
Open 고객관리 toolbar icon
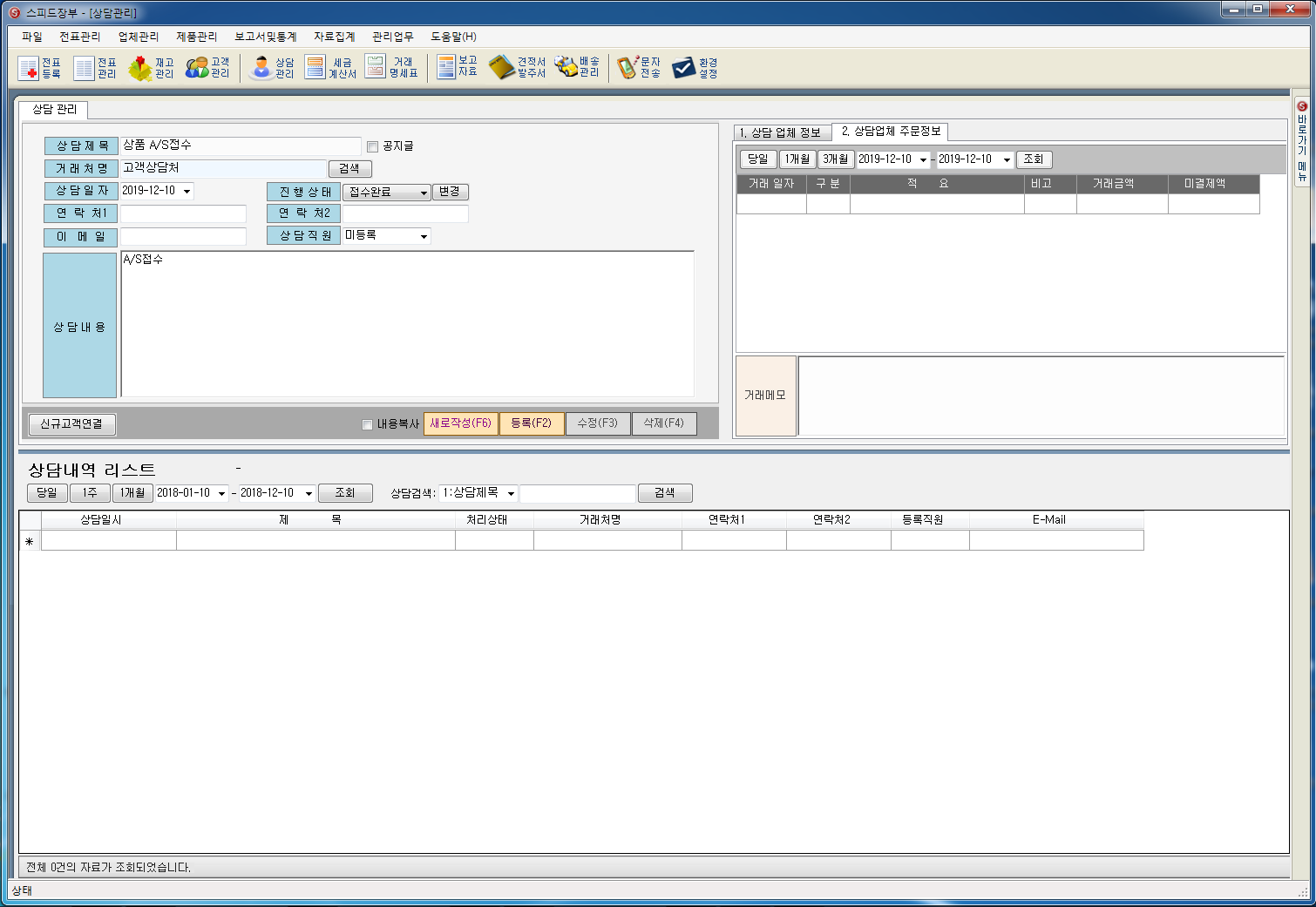pyautogui.click(x=207, y=68)
